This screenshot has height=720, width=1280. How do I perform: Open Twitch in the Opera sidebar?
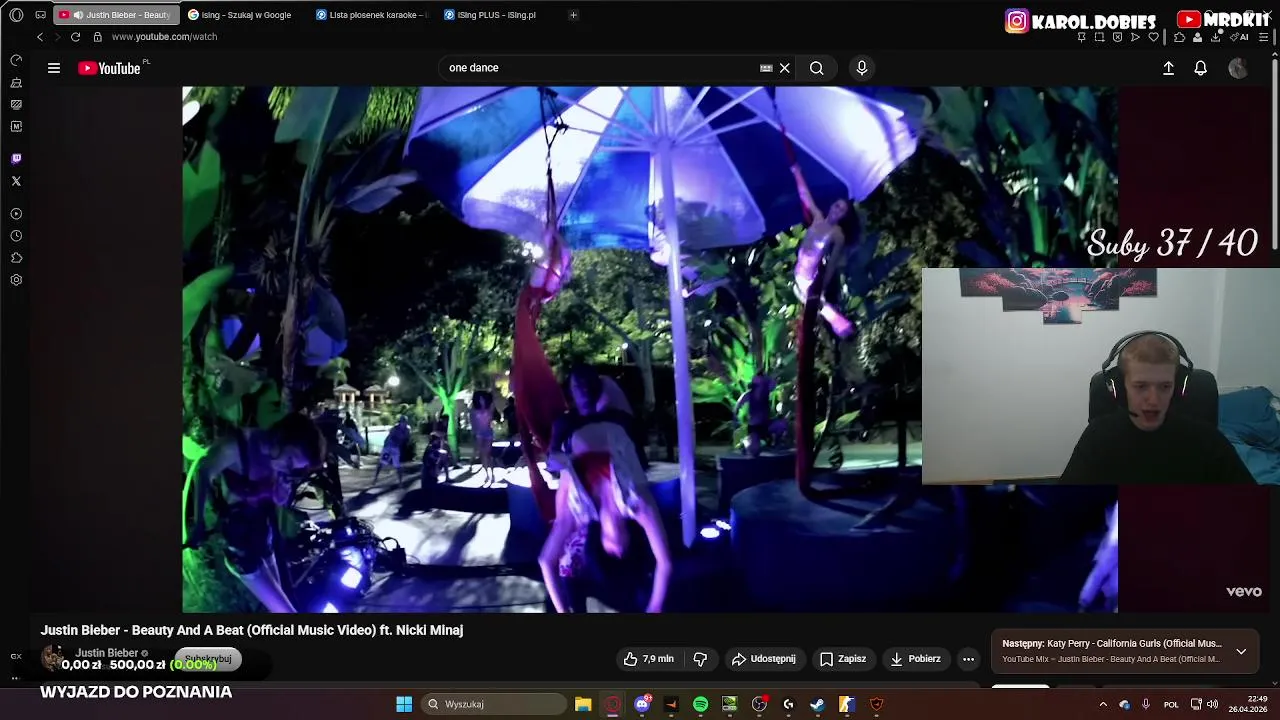16,159
